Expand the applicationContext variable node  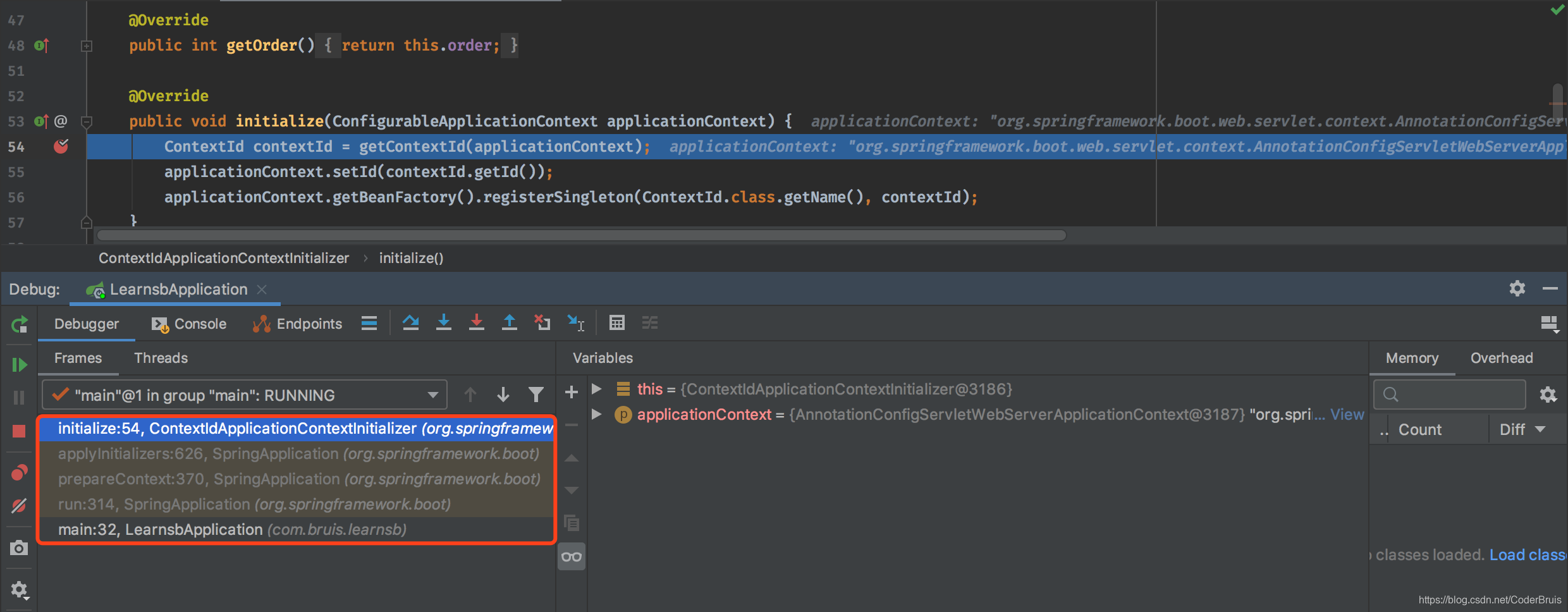click(x=596, y=414)
